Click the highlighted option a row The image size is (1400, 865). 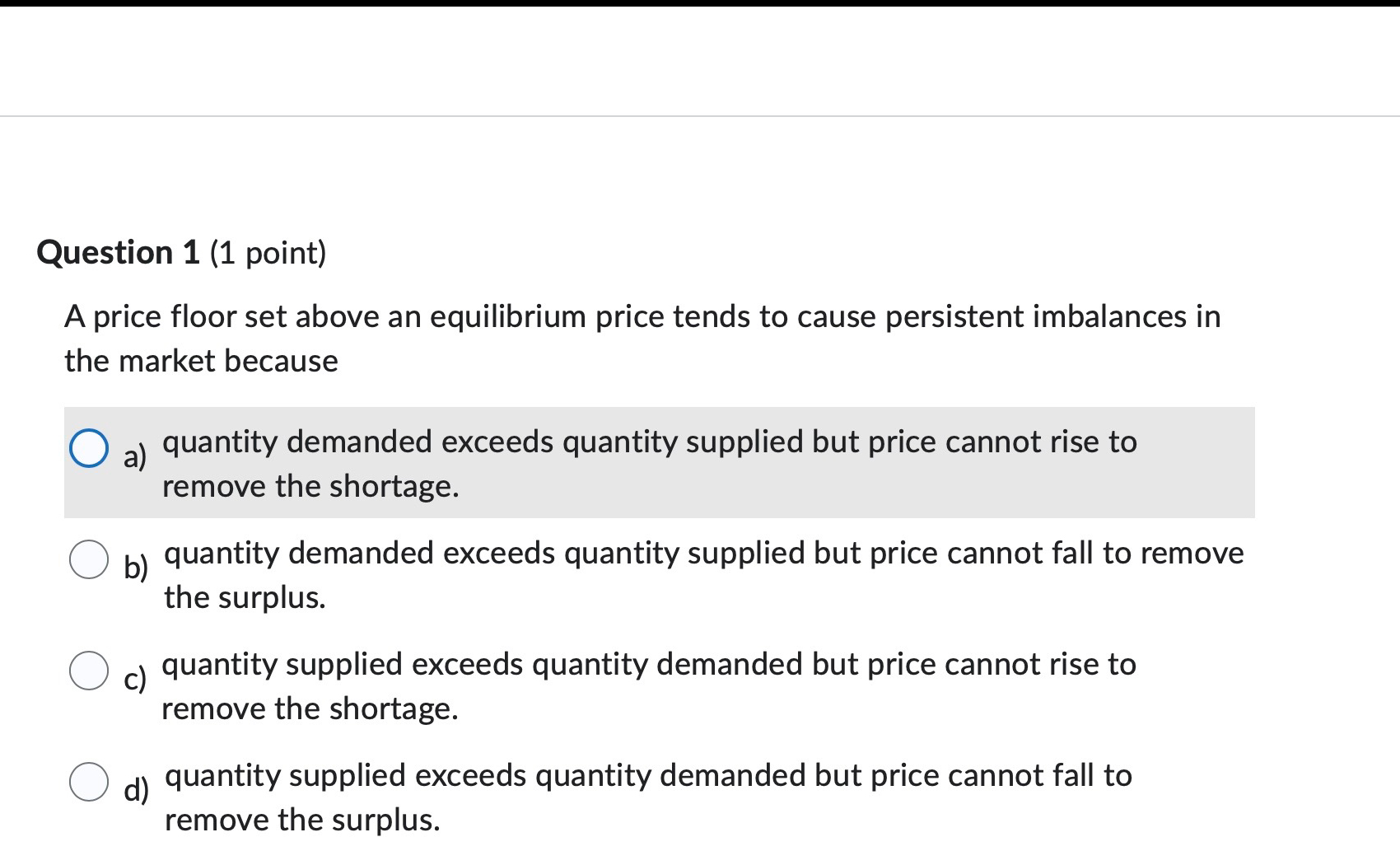pyautogui.click(x=576, y=461)
